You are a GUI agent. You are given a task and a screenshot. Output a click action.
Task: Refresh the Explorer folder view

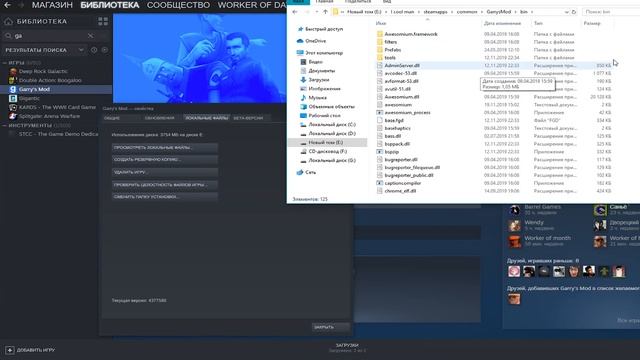pyautogui.click(x=574, y=12)
